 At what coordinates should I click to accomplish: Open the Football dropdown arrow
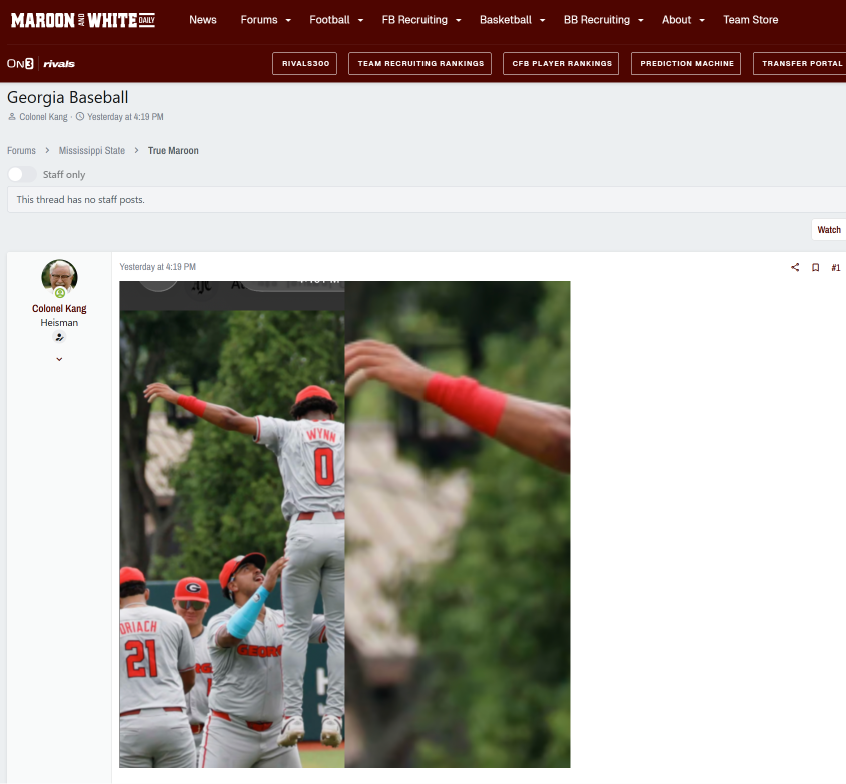360,21
